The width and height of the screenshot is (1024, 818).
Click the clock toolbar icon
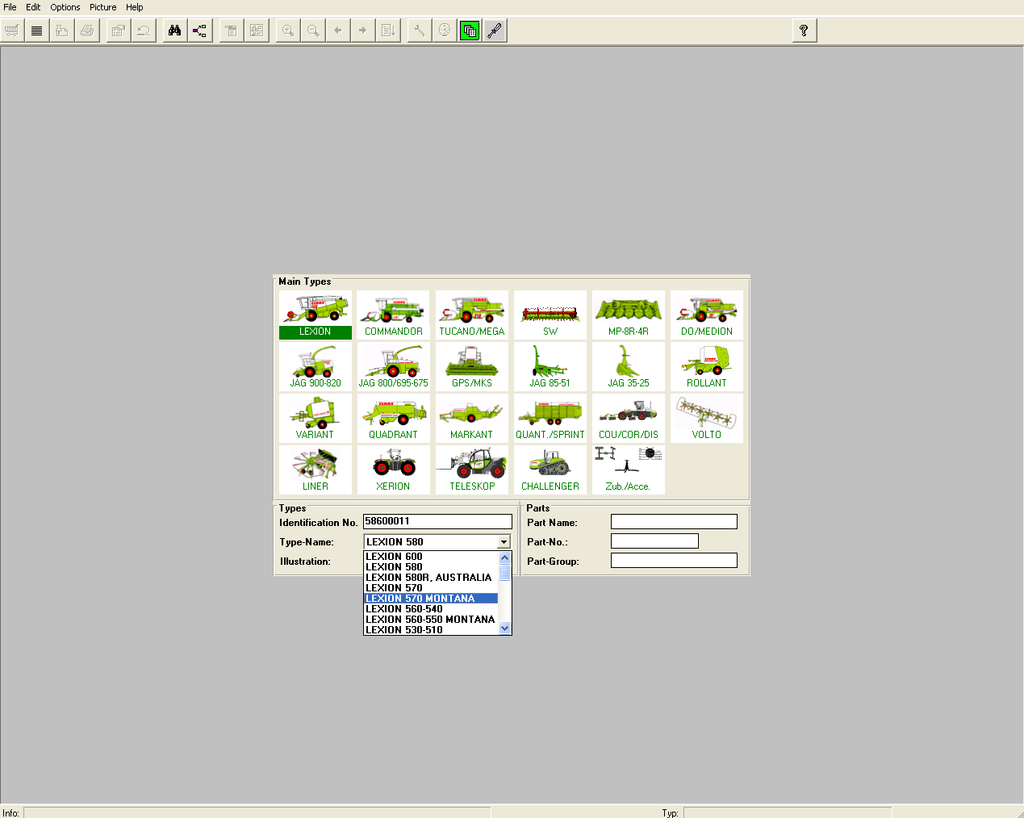click(x=444, y=31)
